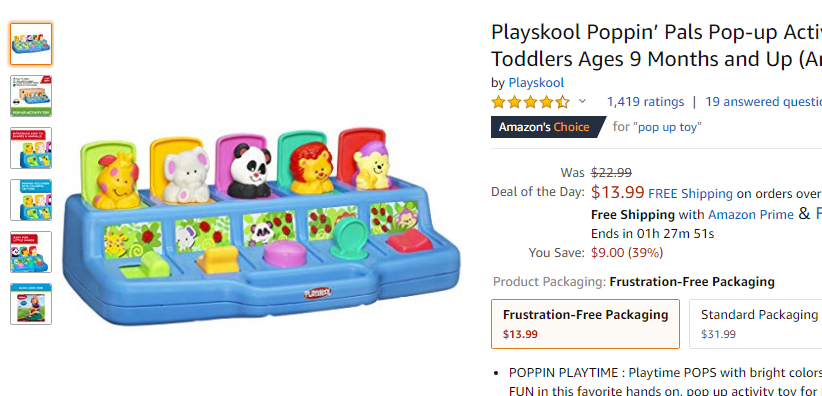Show the fourth product thumbnail image
Screen dimensions: 822x396
click(31, 200)
